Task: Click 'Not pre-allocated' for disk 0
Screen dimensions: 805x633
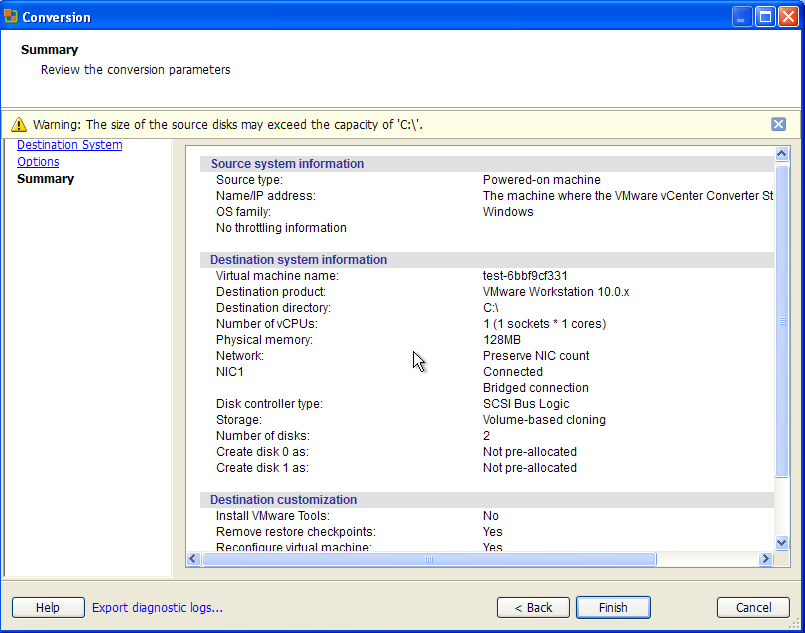Action: pos(530,452)
